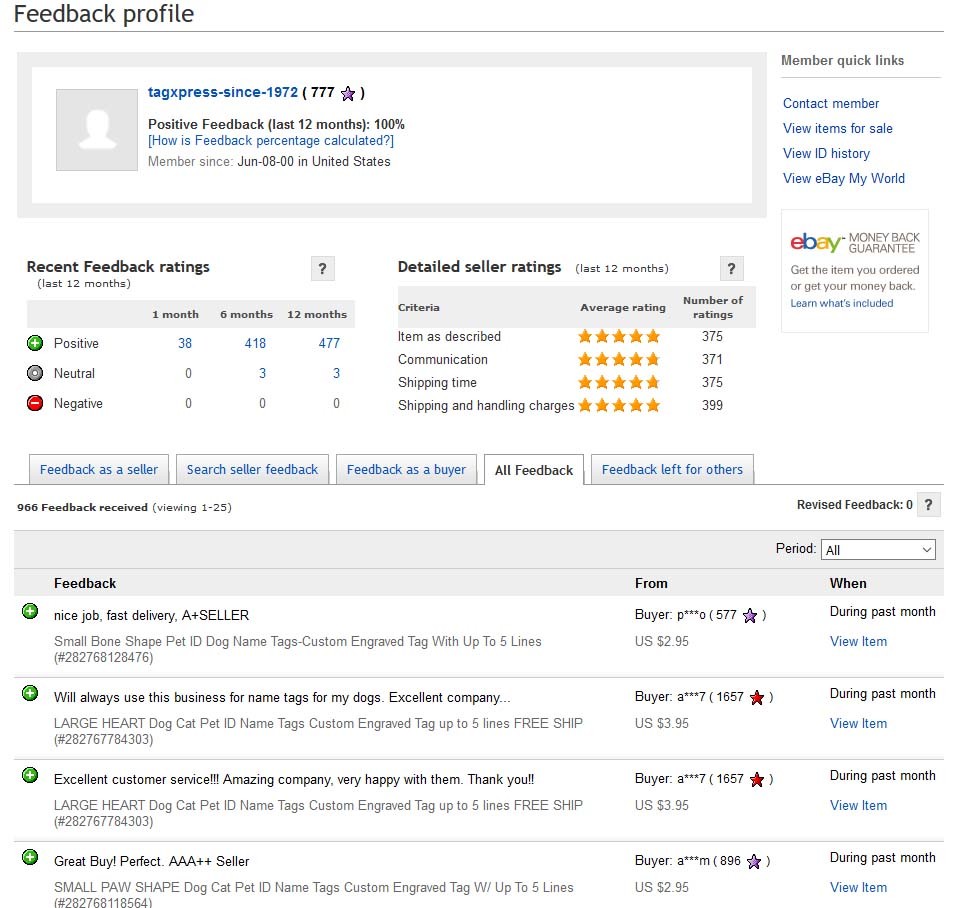
Task: Click the red Negative feedback icon
Action: [35, 403]
